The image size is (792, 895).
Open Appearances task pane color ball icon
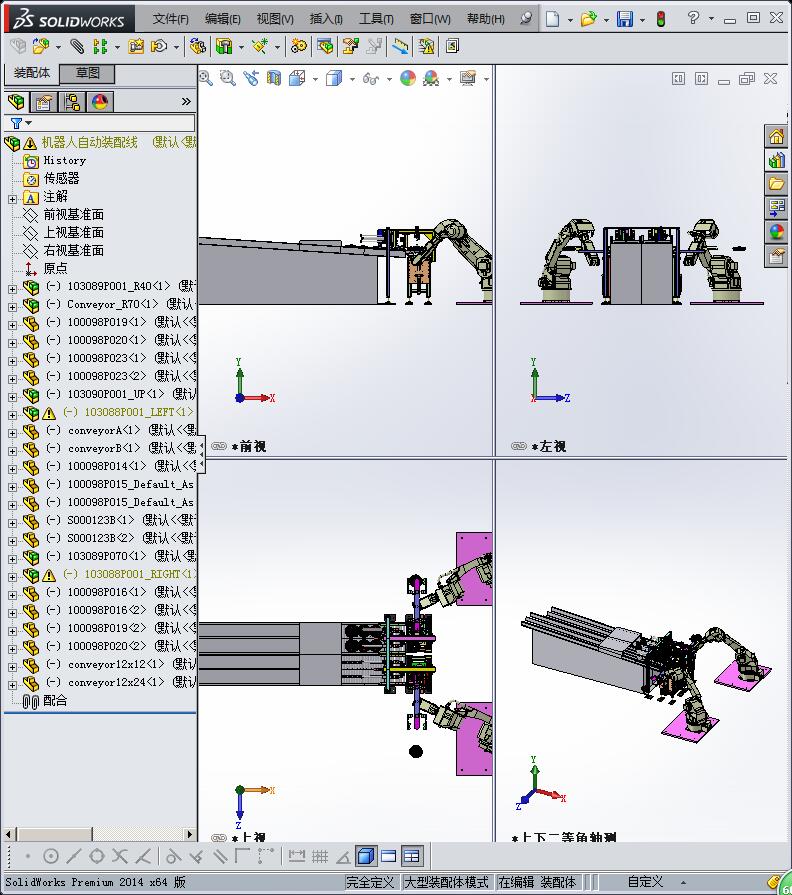776,232
